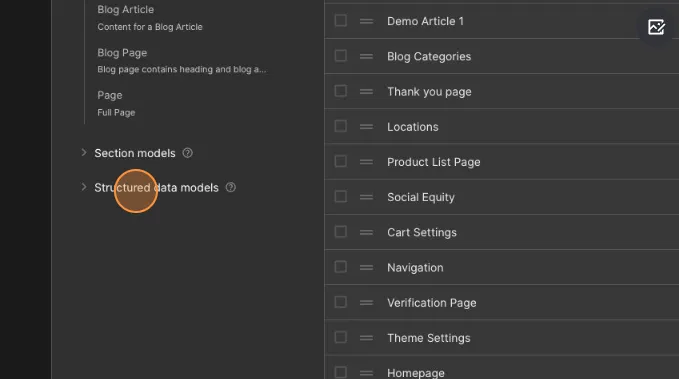
Task: Open Verification Page entry
Action: [432, 303]
